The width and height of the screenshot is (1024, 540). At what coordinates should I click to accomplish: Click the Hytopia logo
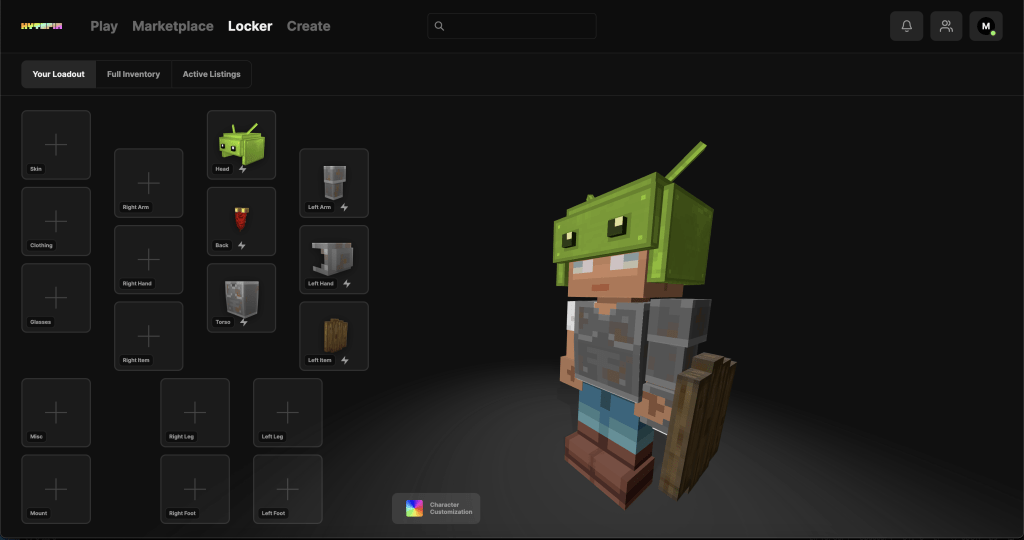coord(42,26)
